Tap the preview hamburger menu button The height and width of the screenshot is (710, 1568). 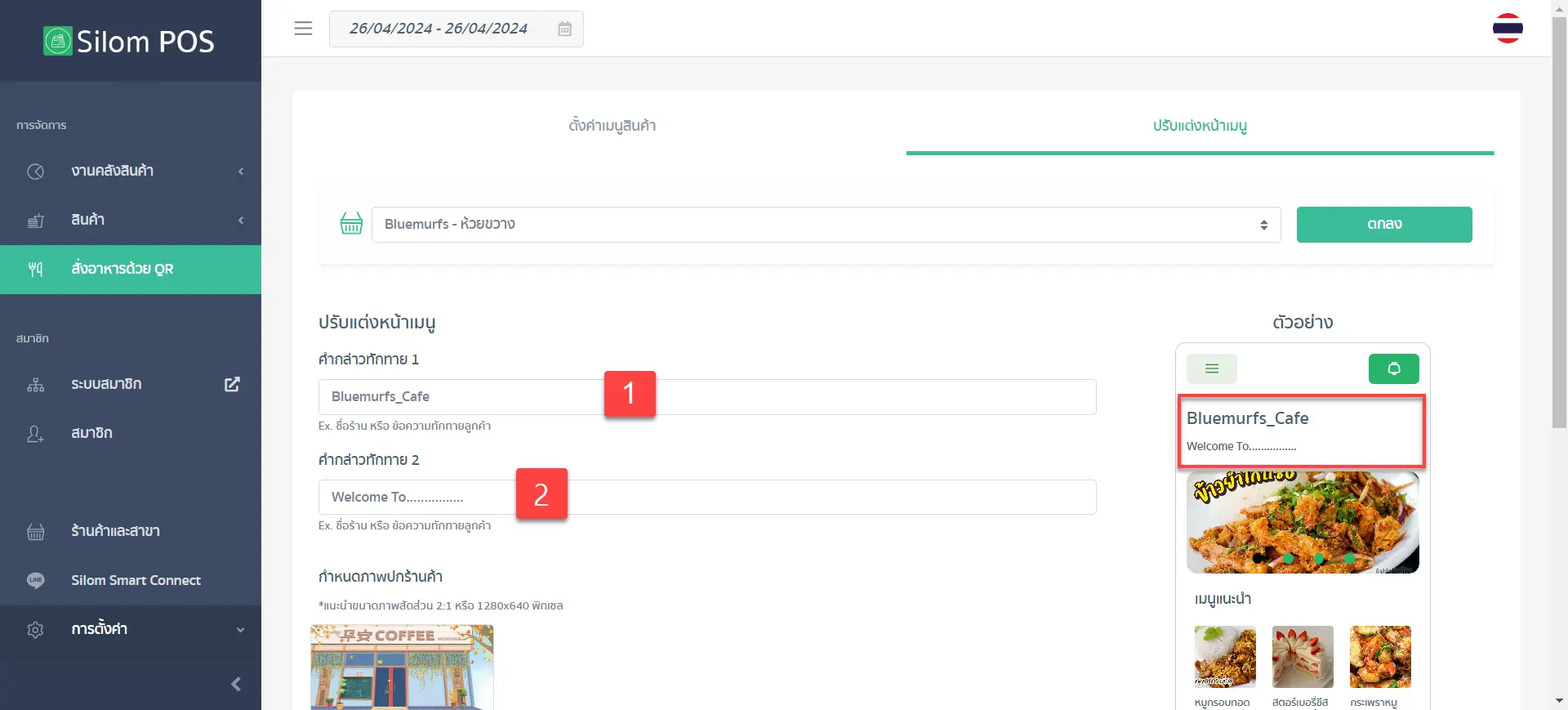(x=1212, y=368)
